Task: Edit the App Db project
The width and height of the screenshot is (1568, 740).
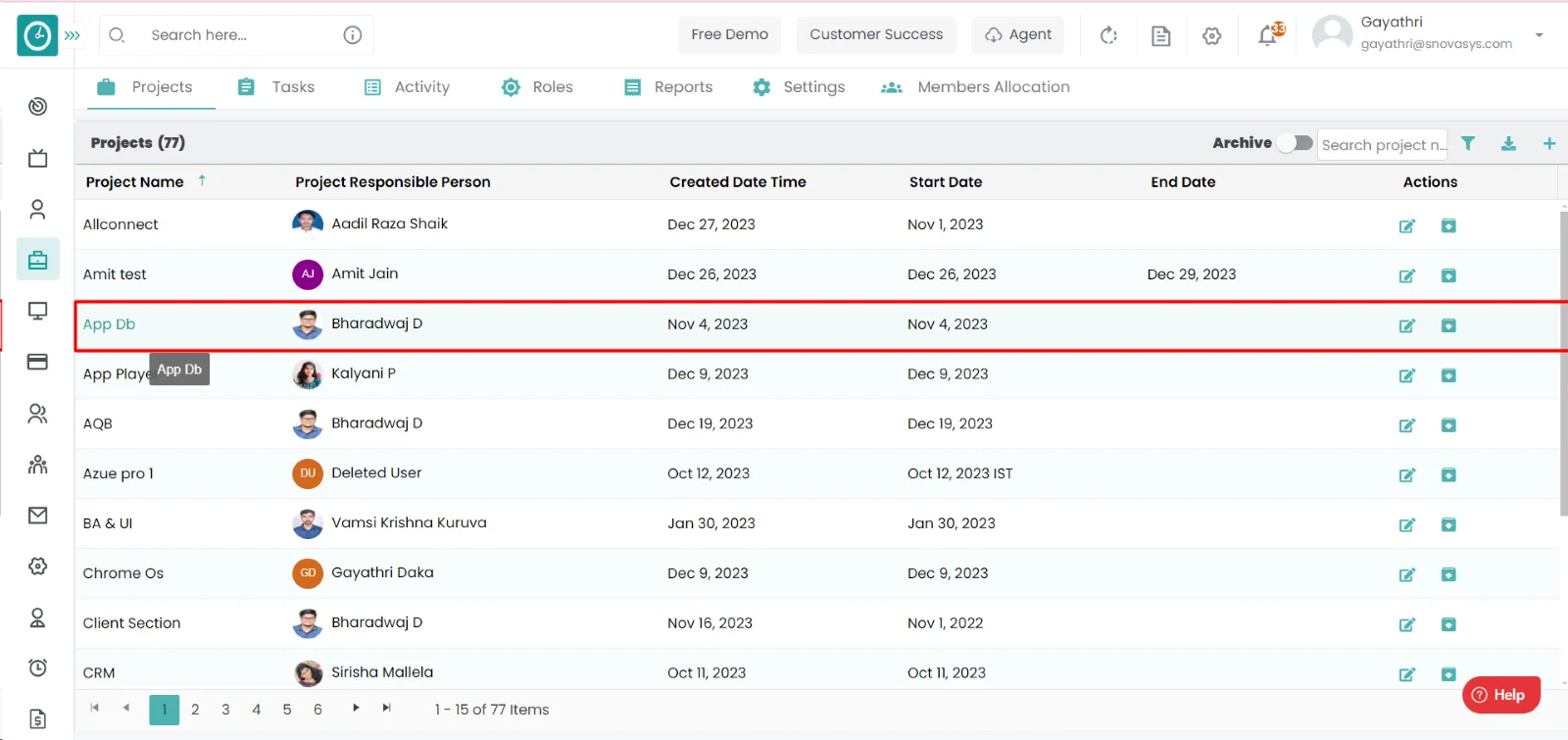Action: (1407, 326)
